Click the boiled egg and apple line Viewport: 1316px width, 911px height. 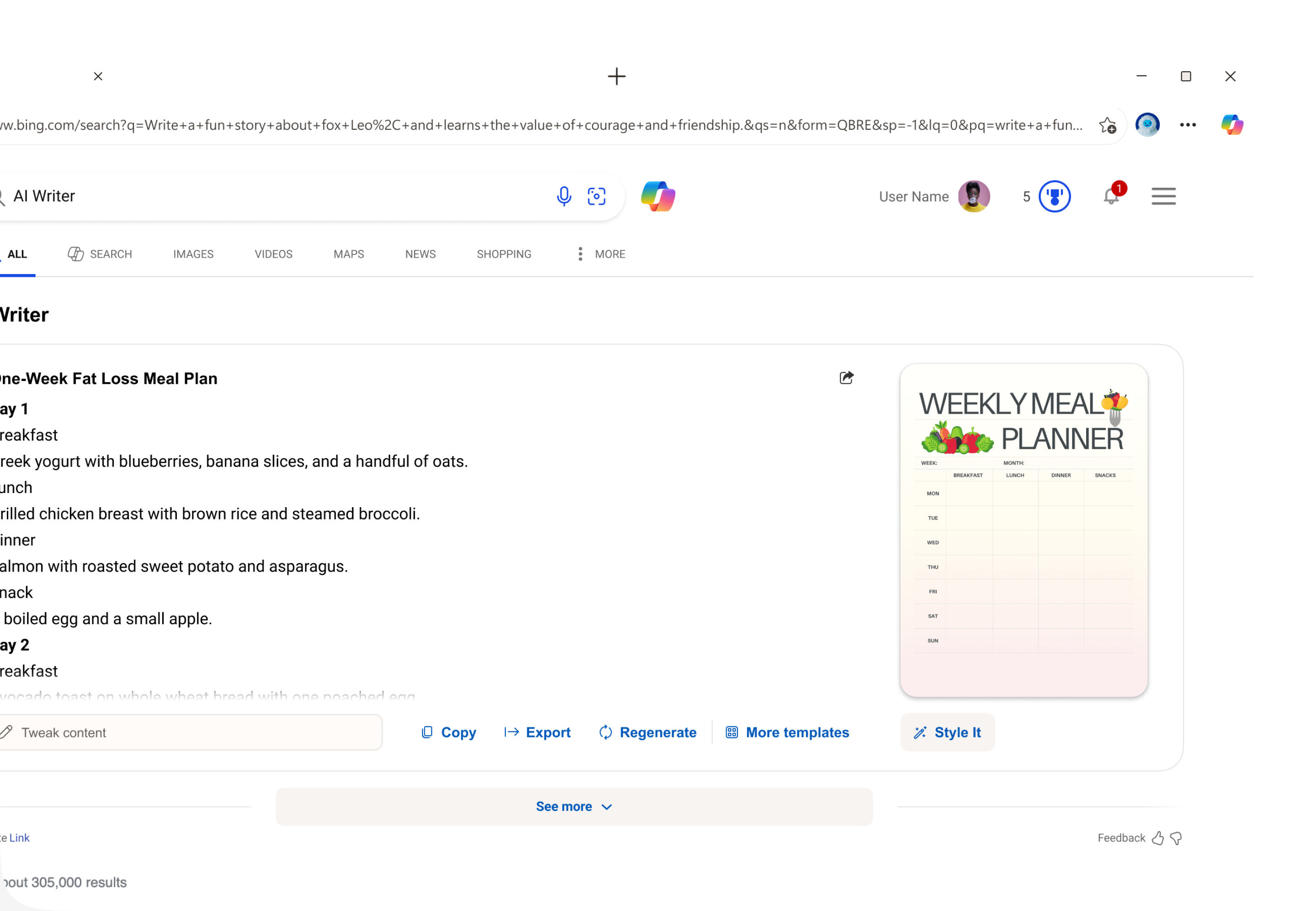[x=106, y=619]
